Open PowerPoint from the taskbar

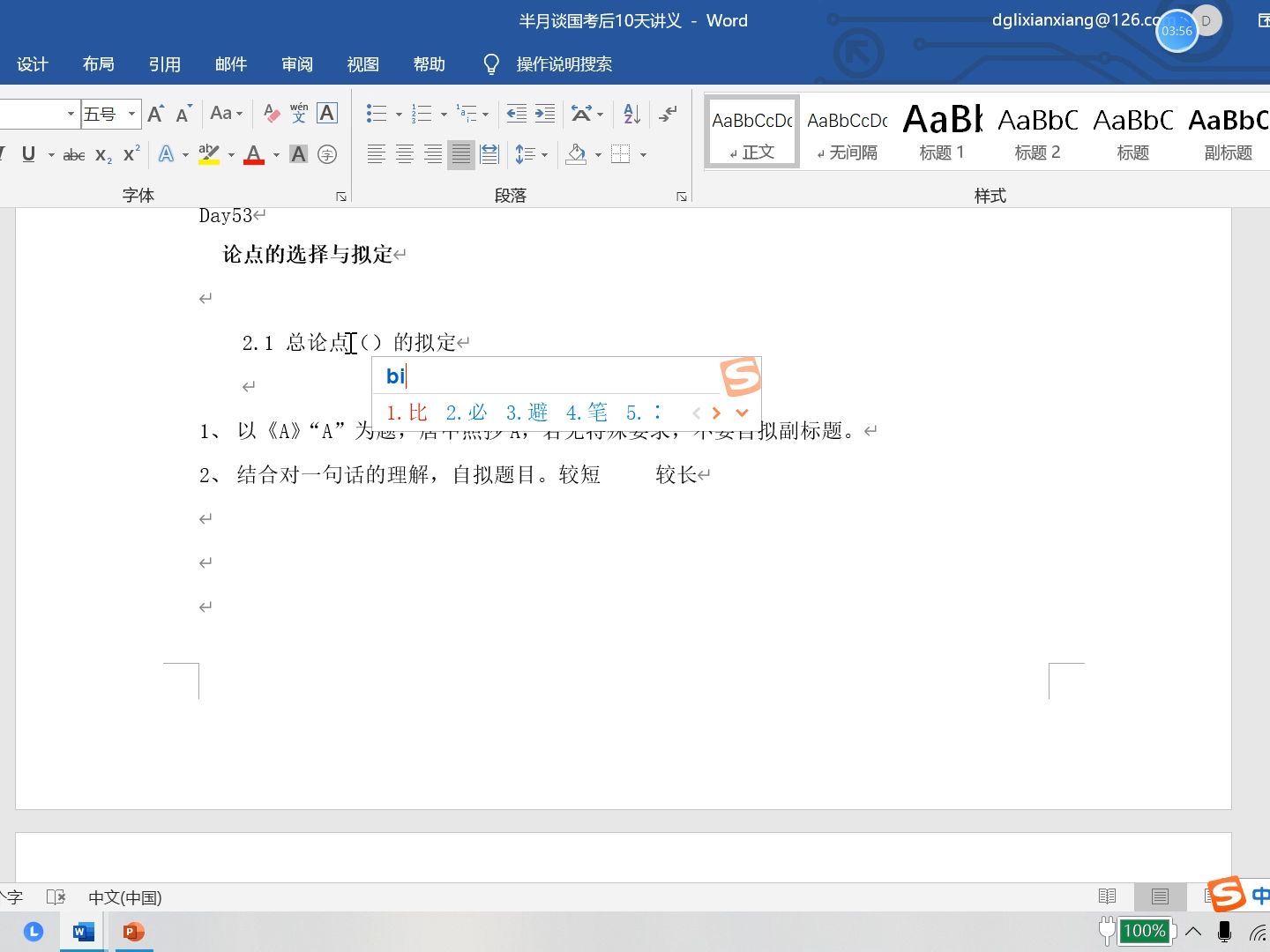[134, 932]
